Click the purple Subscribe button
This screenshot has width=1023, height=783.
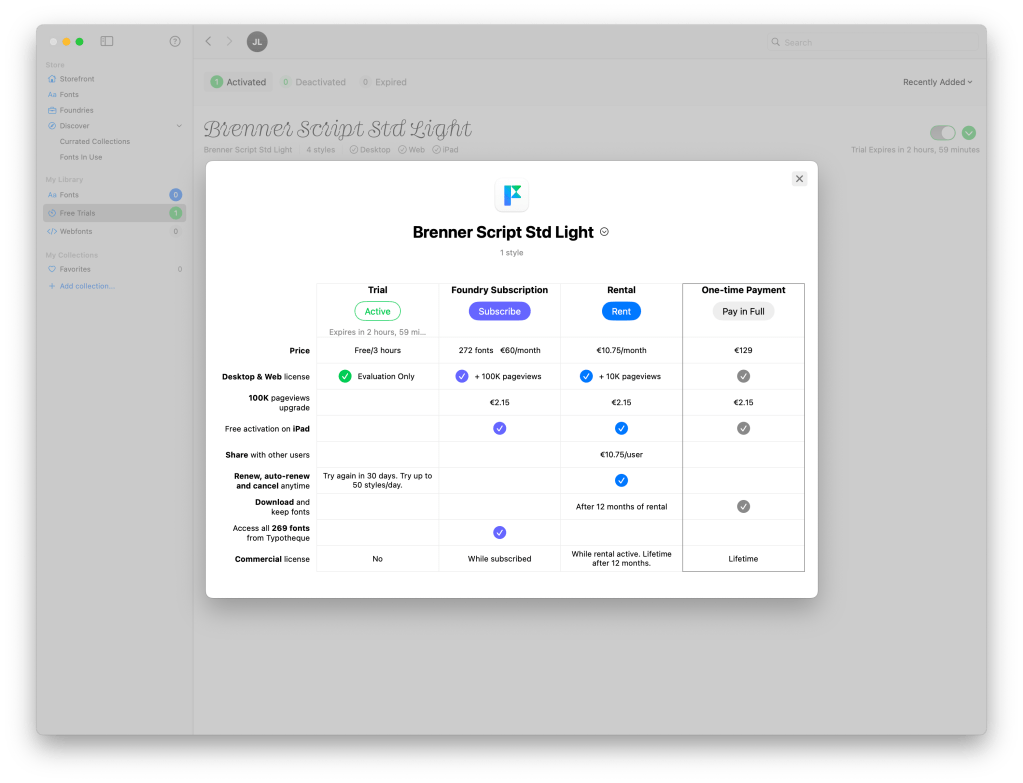pyautogui.click(x=499, y=311)
